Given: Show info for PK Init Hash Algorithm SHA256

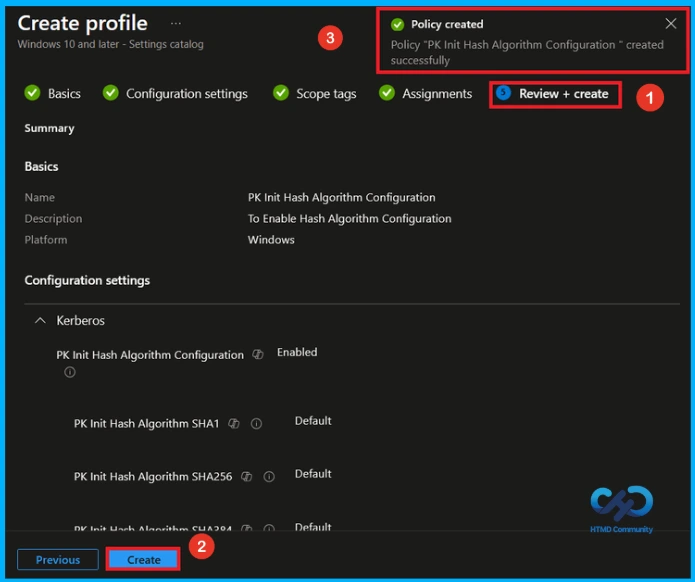Looking at the screenshot, I should [x=269, y=477].
